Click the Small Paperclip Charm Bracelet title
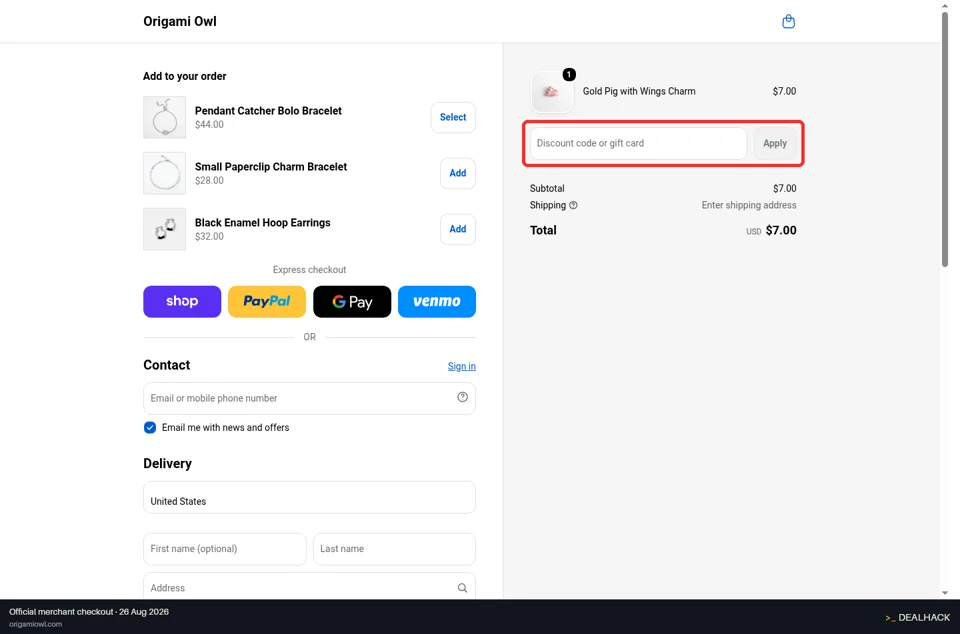Image resolution: width=960 pixels, height=634 pixels. pos(271,166)
